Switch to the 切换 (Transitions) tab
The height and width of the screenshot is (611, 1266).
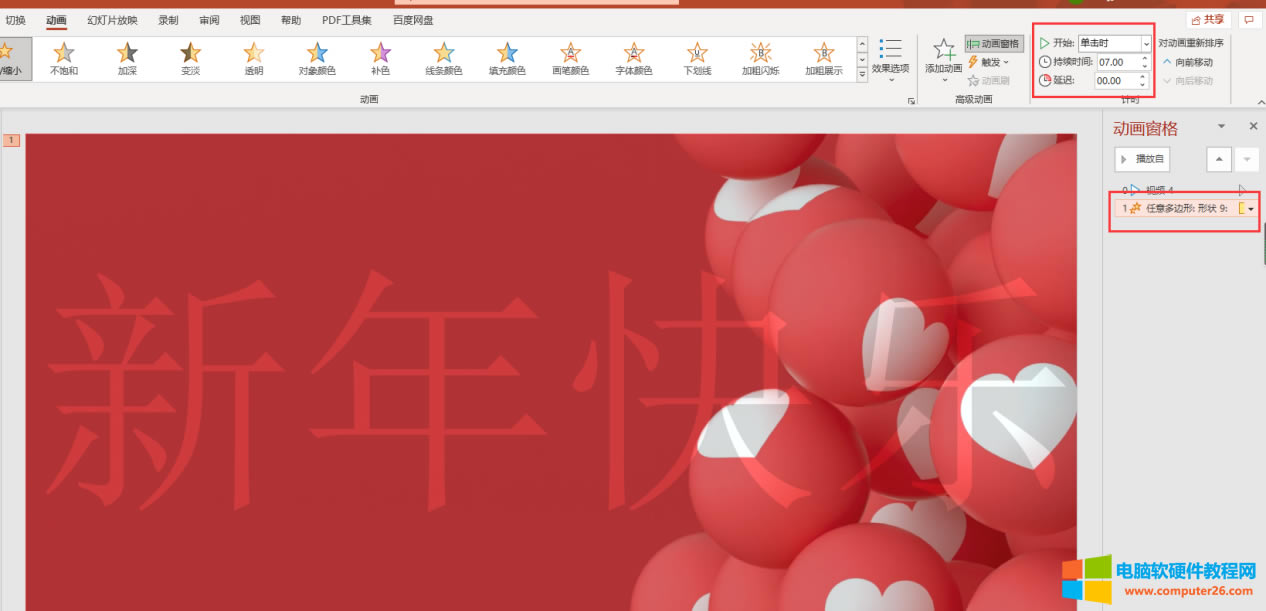(16, 20)
